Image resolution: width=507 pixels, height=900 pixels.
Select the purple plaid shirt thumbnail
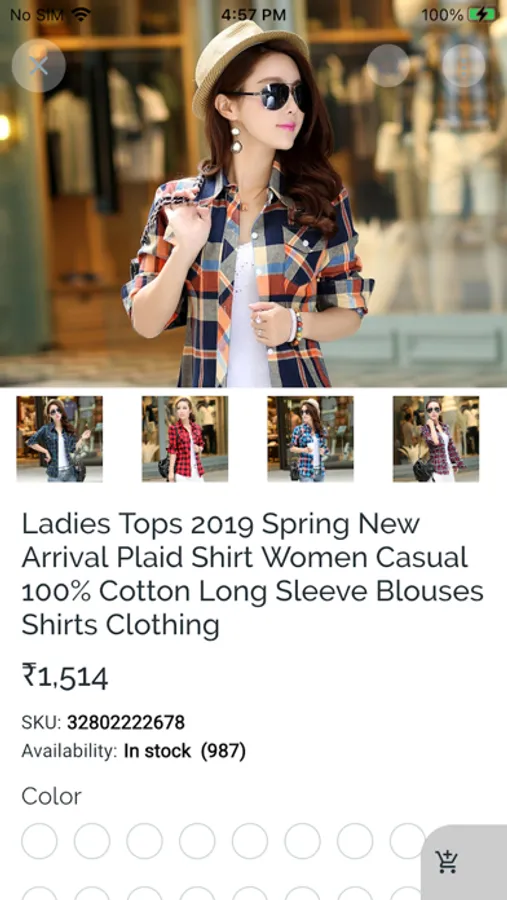click(x=436, y=439)
